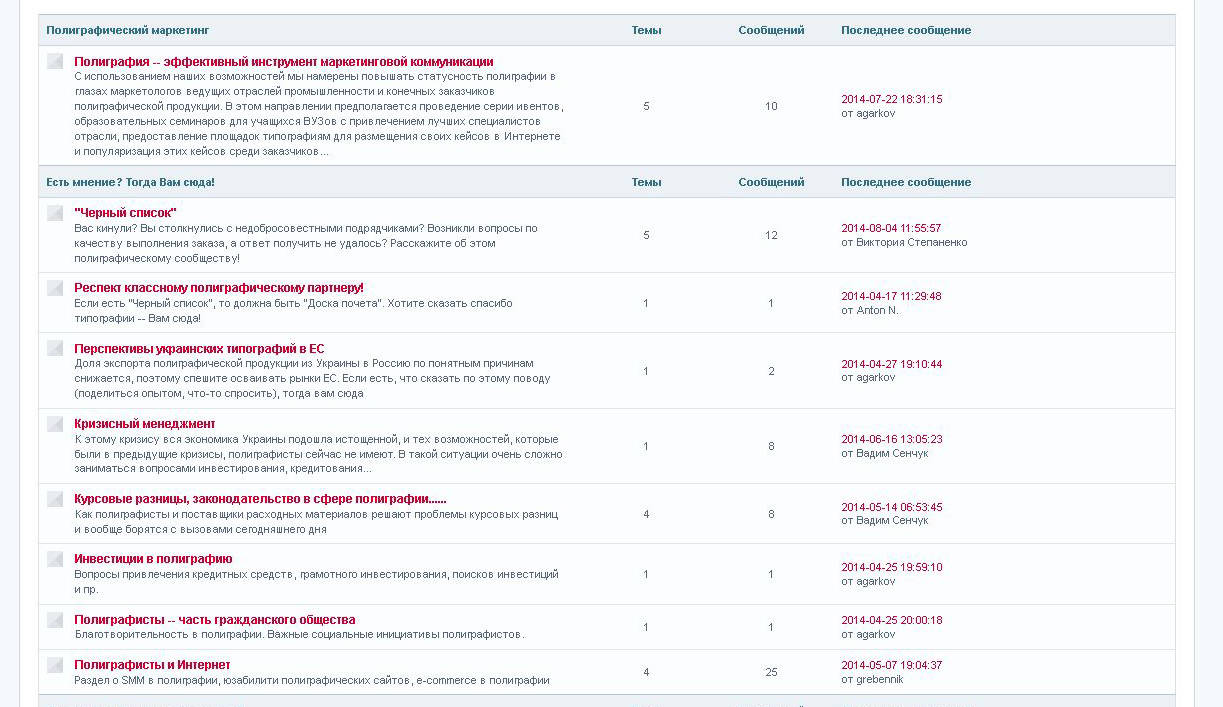Click "Есть мнение? Тогда Вам сюда!" category header

pos(130,182)
